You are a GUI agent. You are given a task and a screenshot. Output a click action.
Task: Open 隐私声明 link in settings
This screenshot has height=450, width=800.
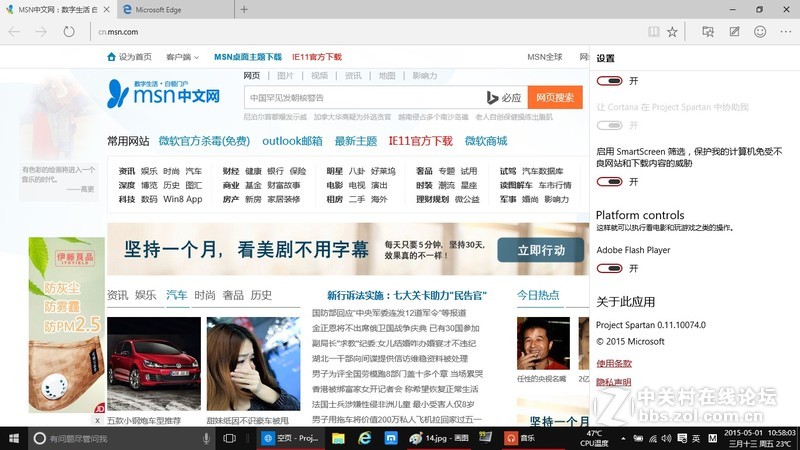(x=614, y=382)
